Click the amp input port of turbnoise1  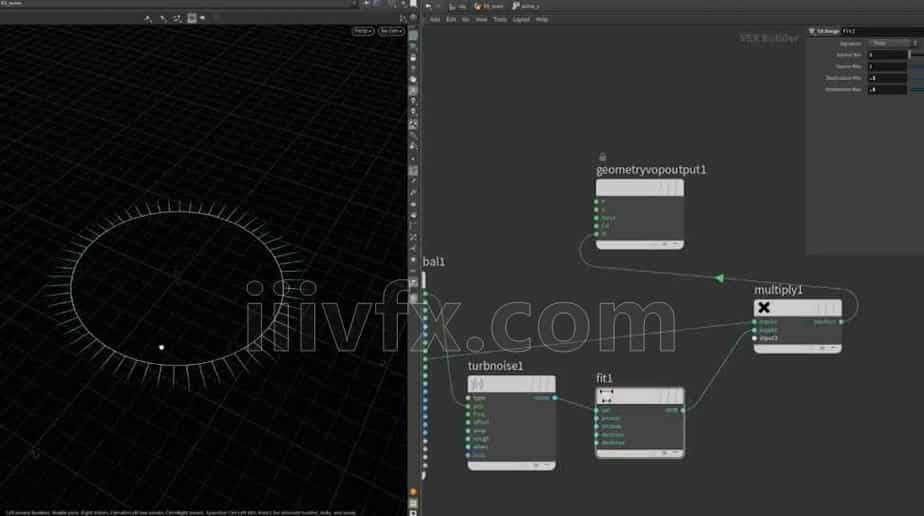[x=468, y=431]
